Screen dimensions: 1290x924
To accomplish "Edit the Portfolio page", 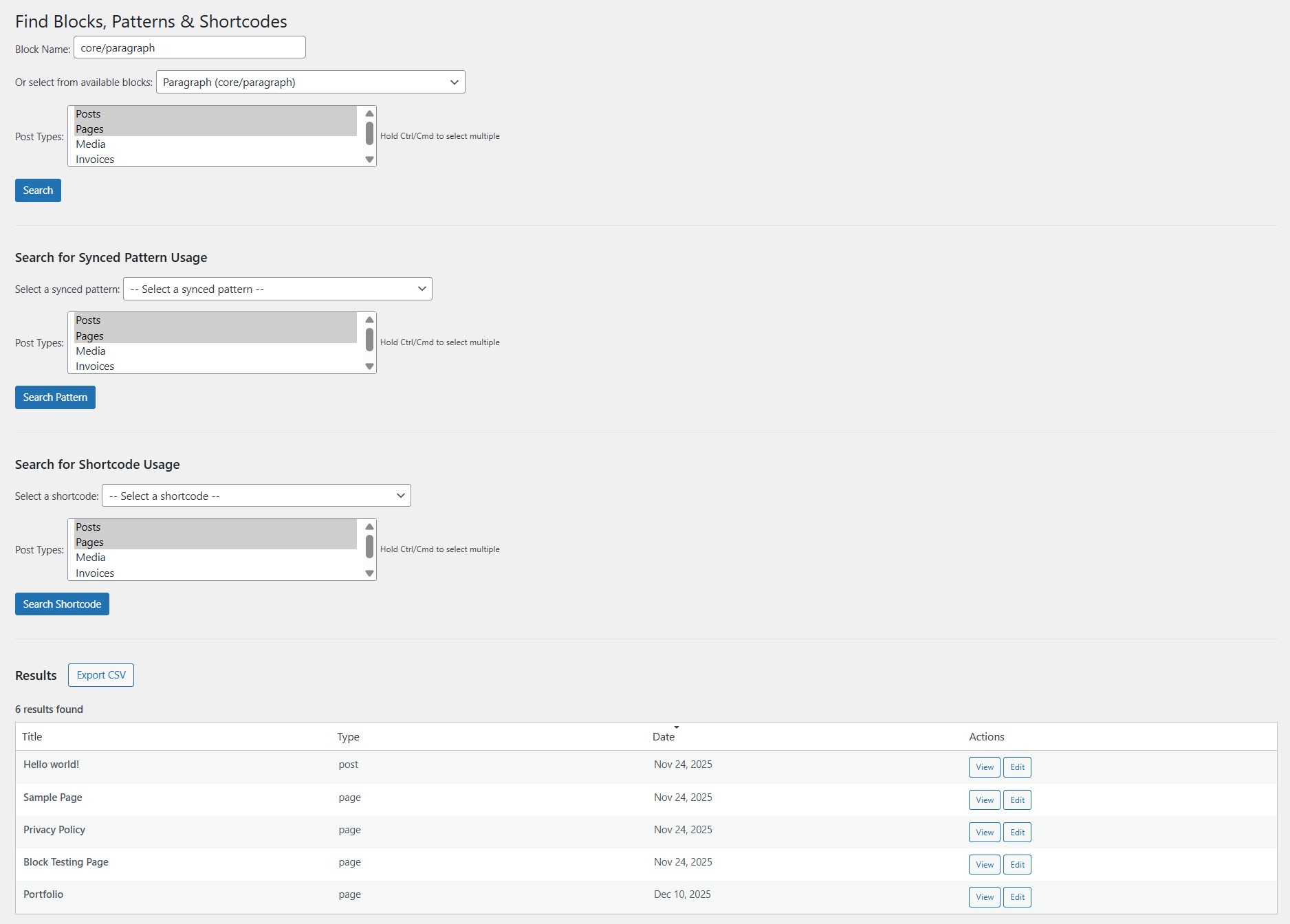I will (x=1018, y=896).
